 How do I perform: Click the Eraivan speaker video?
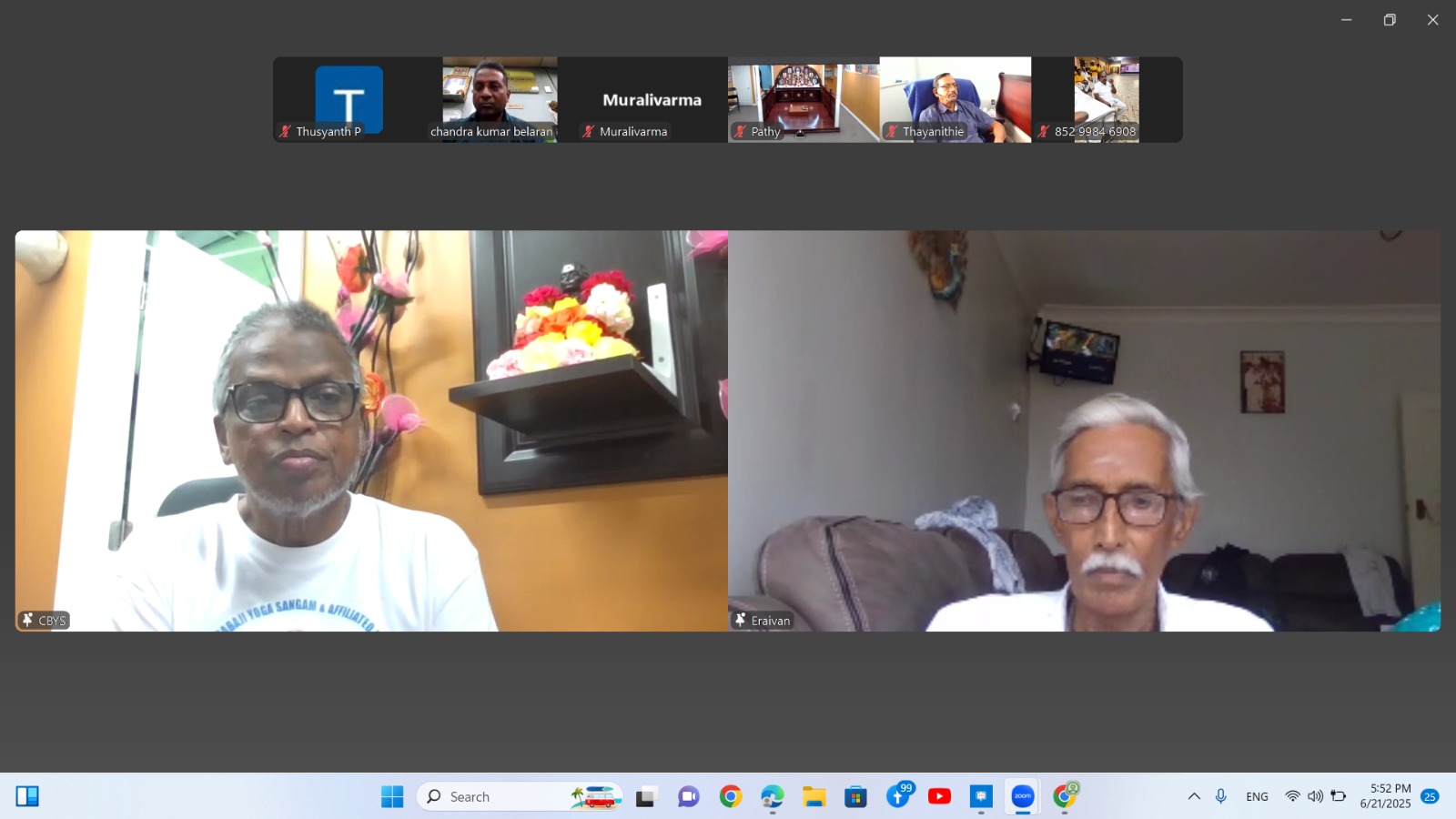click(x=1084, y=430)
